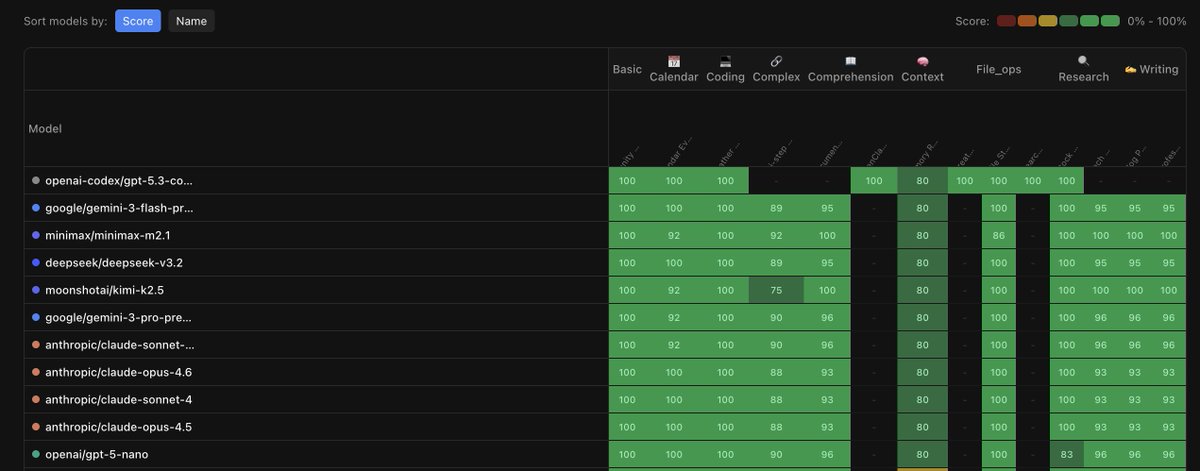Click the 92 Calendar score in kimi-k2.5 row
The width and height of the screenshot is (1200, 471).
(674, 290)
